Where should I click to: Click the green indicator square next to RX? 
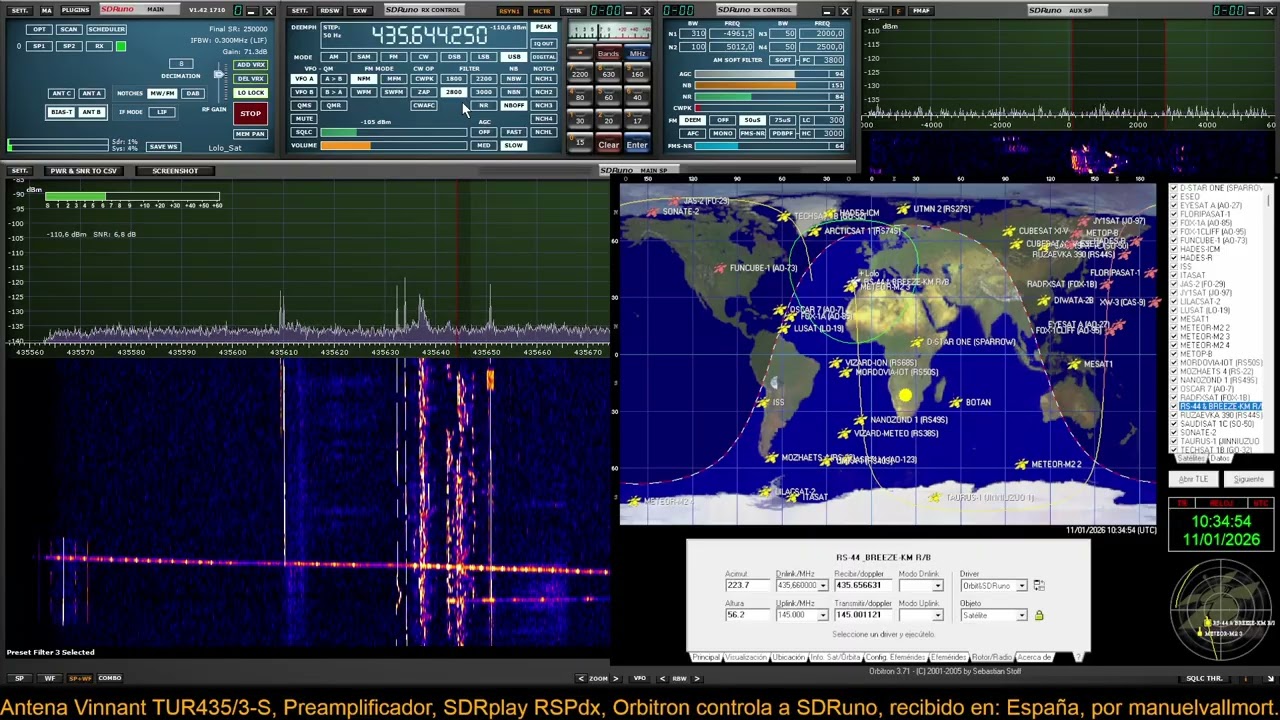[121, 46]
